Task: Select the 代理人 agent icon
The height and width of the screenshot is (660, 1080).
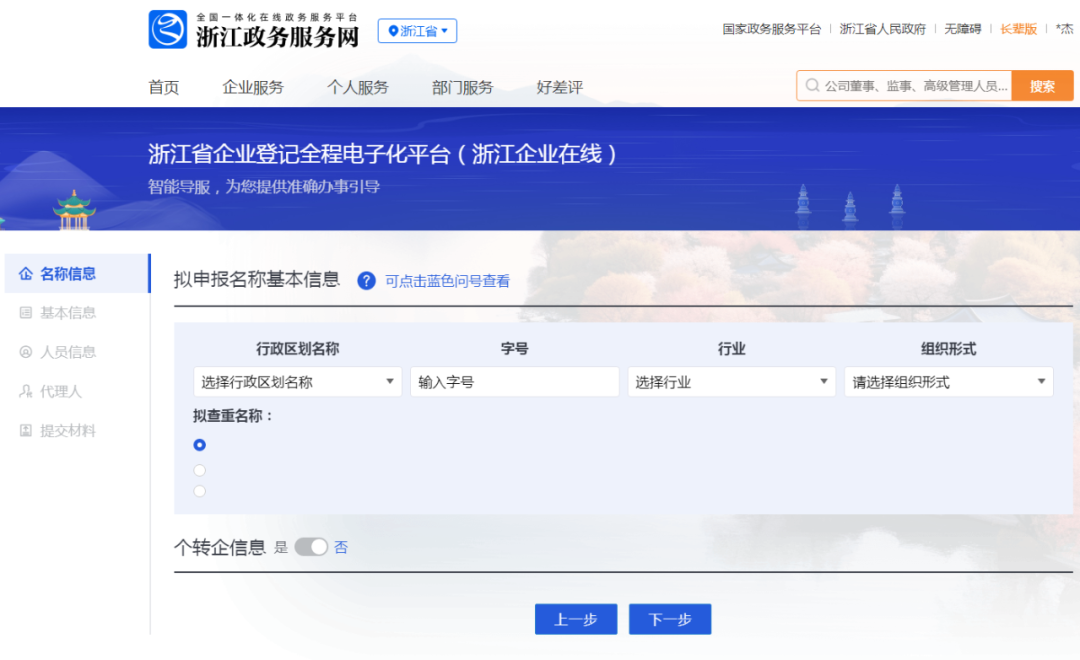Action: 25,390
